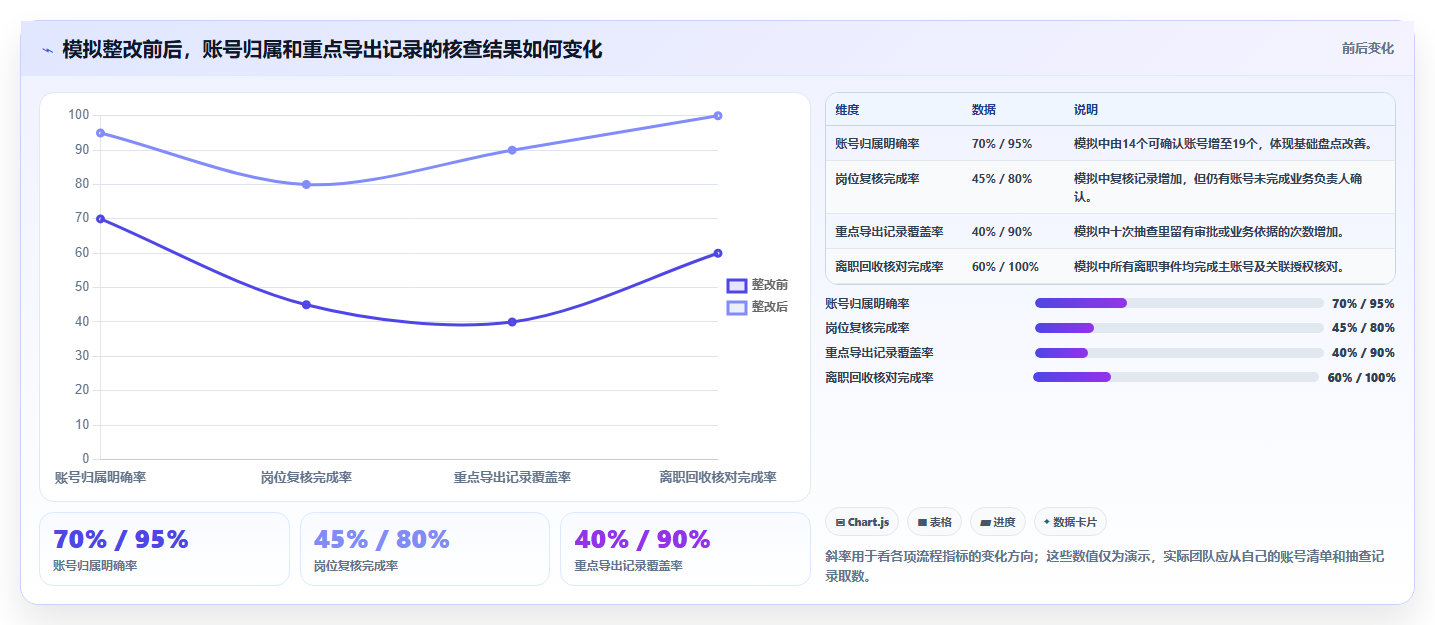Click the Chart.js tag chip
The image size is (1435, 625).
(862, 522)
